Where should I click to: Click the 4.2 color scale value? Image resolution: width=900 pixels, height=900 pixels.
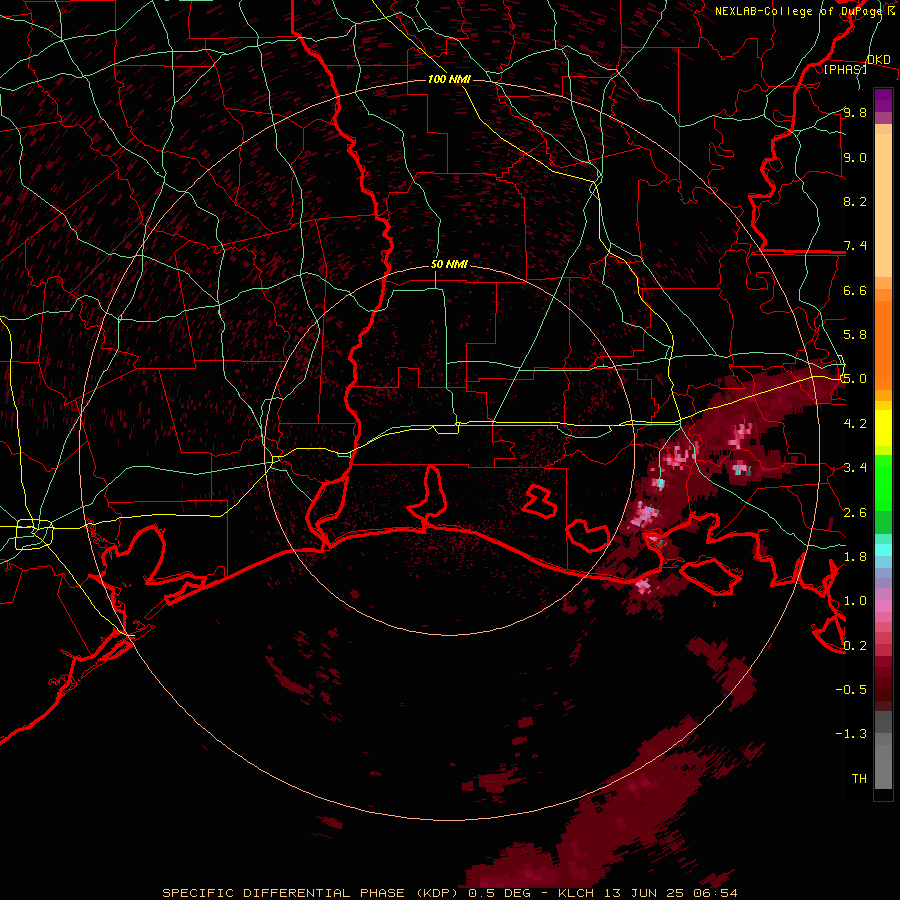[855, 424]
